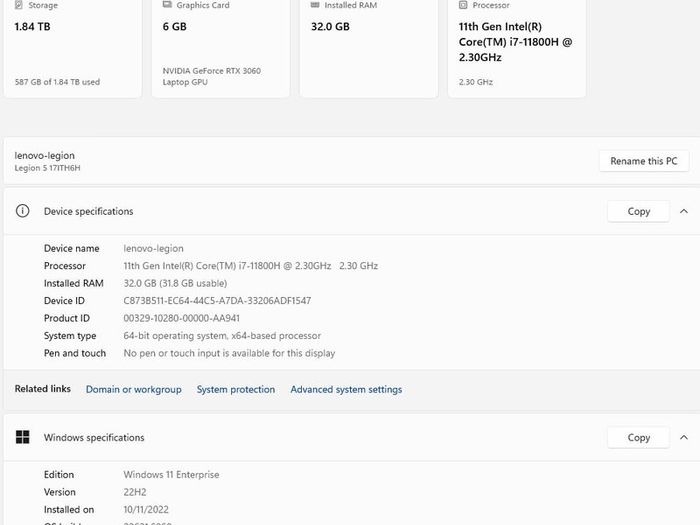The image size is (700, 525).
Task: Click the Product ID label
Action: [x=67, y=318]
